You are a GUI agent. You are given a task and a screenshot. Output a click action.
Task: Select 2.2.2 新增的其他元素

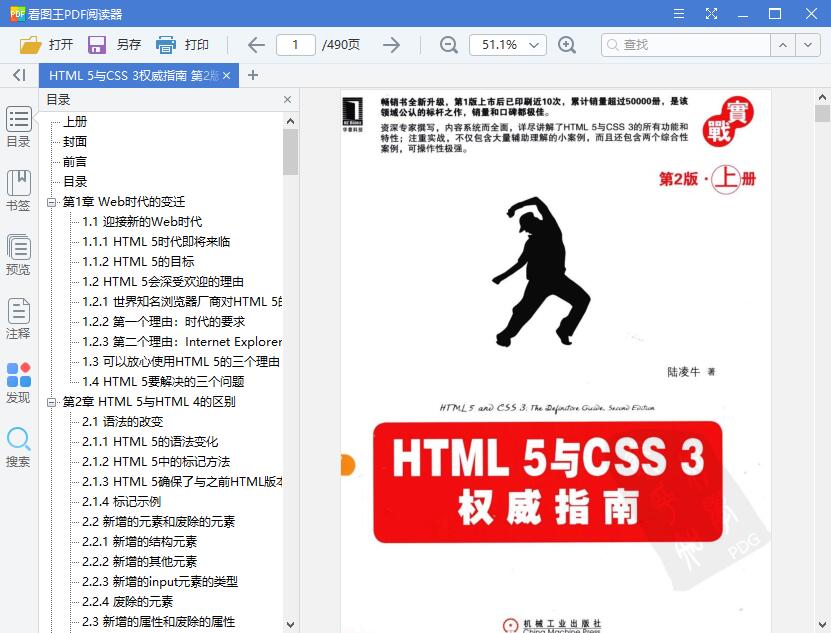[x=139, y=562]
